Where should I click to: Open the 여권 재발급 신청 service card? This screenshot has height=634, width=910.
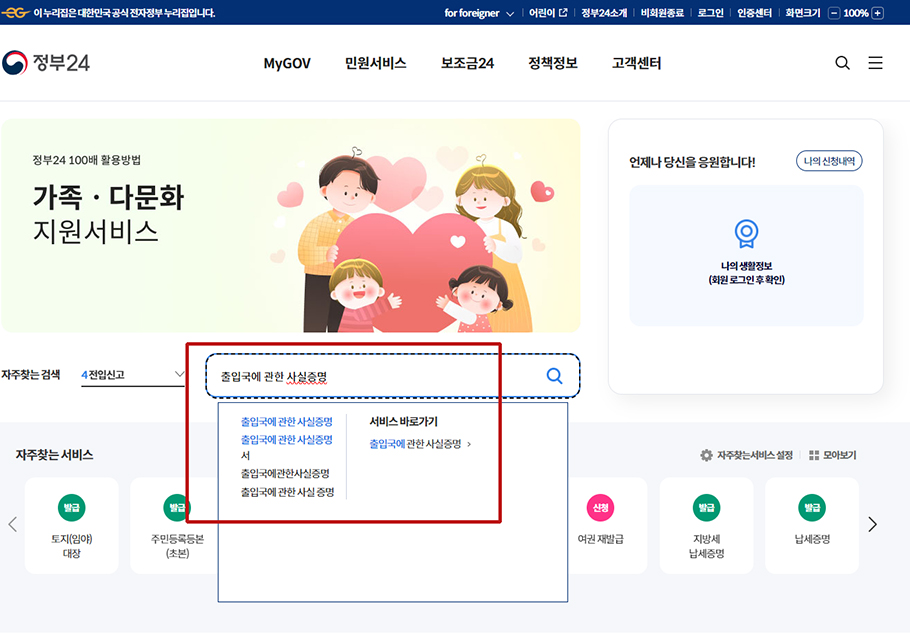(x=607, y=525)
